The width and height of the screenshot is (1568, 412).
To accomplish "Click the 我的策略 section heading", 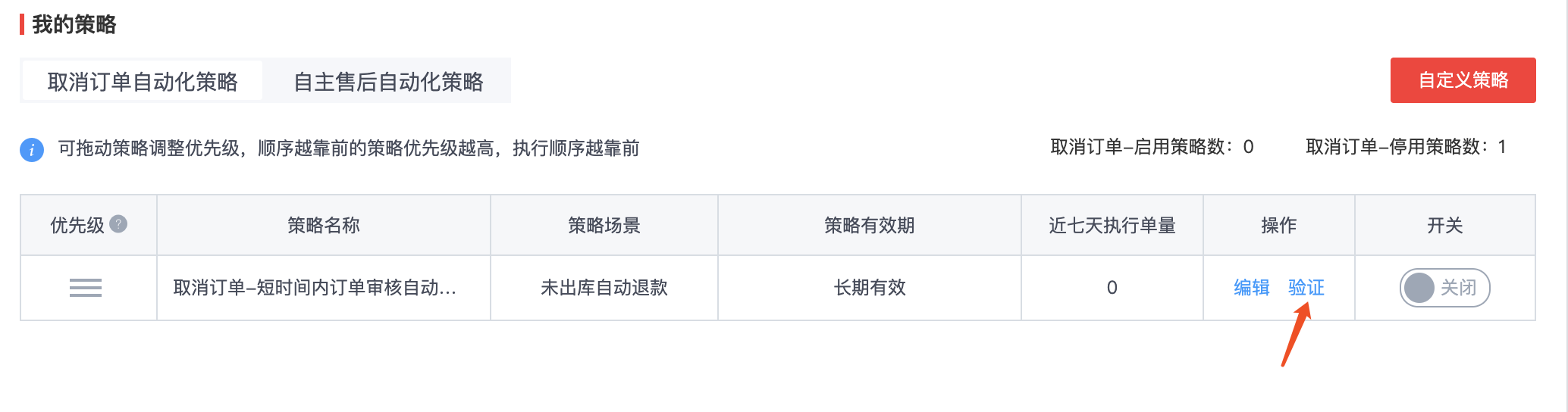I will [74, 24].
